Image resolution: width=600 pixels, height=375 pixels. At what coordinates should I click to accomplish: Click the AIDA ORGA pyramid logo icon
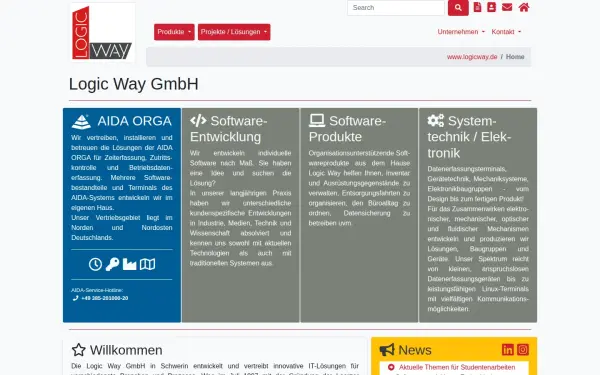click(81, 122)
